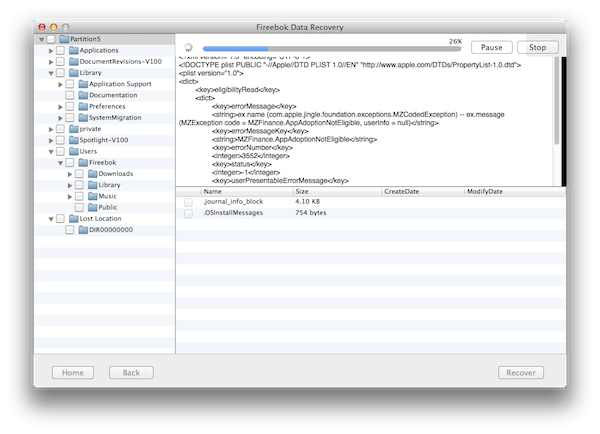600x434 pixels.
Task: Sort files by Name column
Action: tap(247, 191)
